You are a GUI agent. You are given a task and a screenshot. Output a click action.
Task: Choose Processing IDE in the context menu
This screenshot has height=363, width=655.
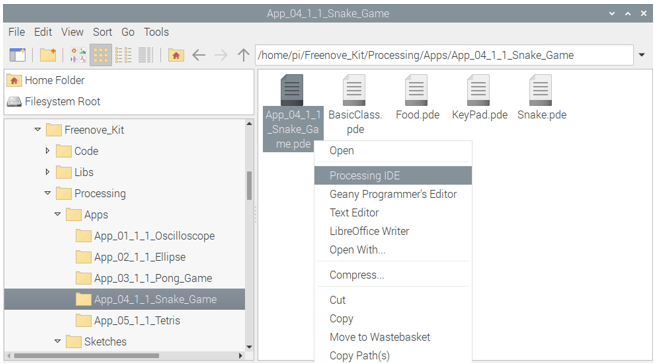click(393, 175)
